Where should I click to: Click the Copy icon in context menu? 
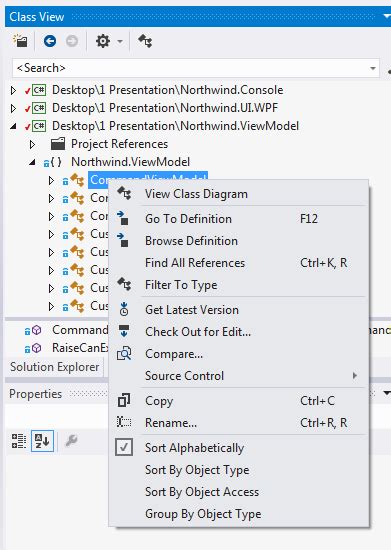point(124,401)
